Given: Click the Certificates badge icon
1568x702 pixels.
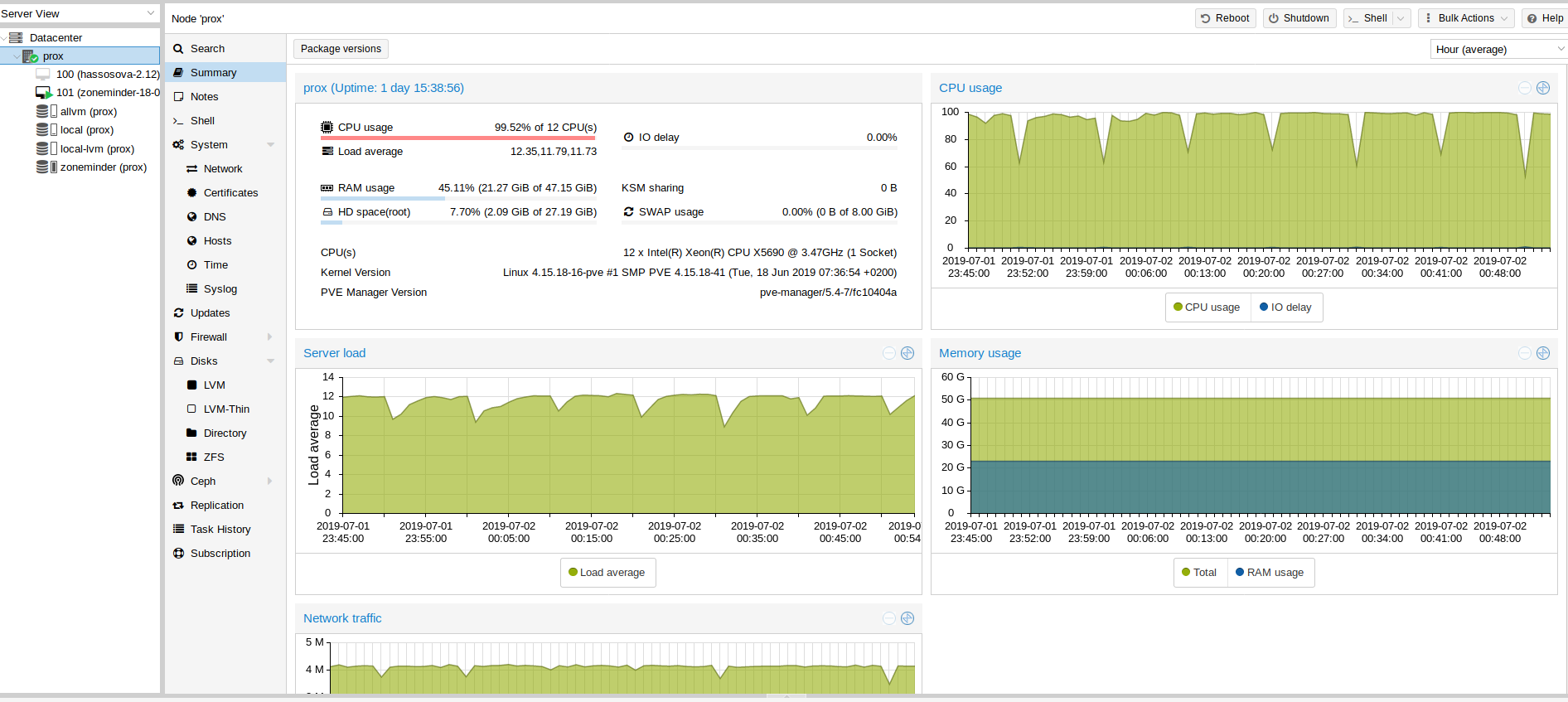Looking at the screenshot, I should [191, 193].
